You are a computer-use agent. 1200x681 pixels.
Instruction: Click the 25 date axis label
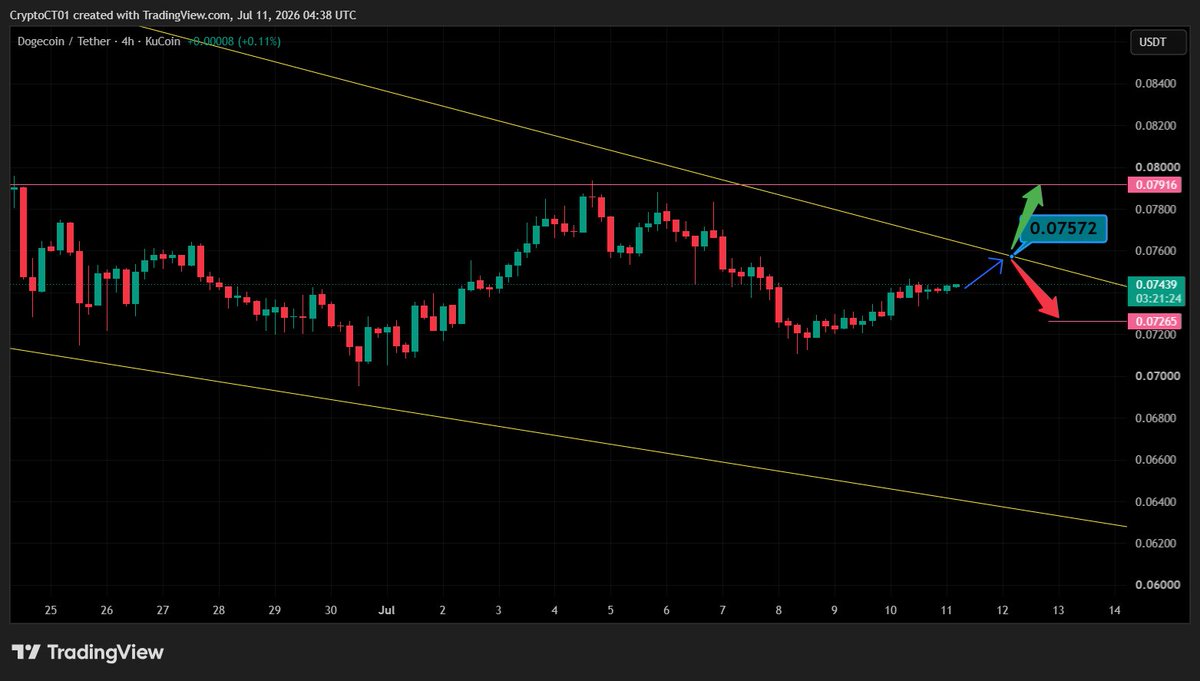[x=51, y=609]
